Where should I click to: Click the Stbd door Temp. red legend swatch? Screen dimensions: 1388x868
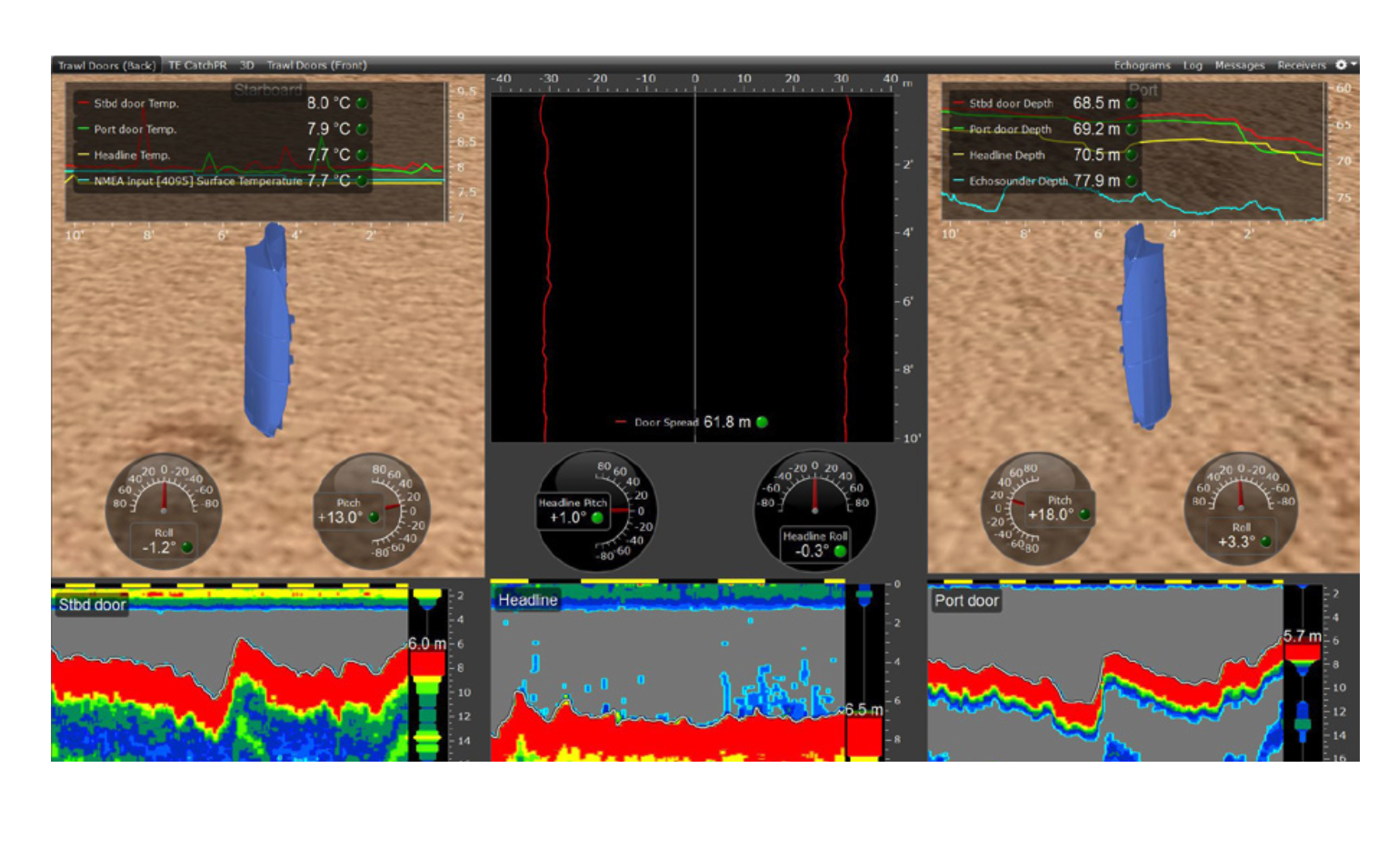click(x=83, y=103)
